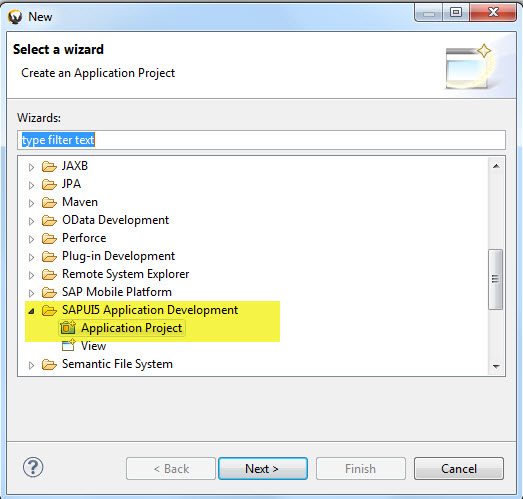The height and width of the screenshot is (499, 523).
Task: Expand the Maven tree node
Action: click(31, 203)
